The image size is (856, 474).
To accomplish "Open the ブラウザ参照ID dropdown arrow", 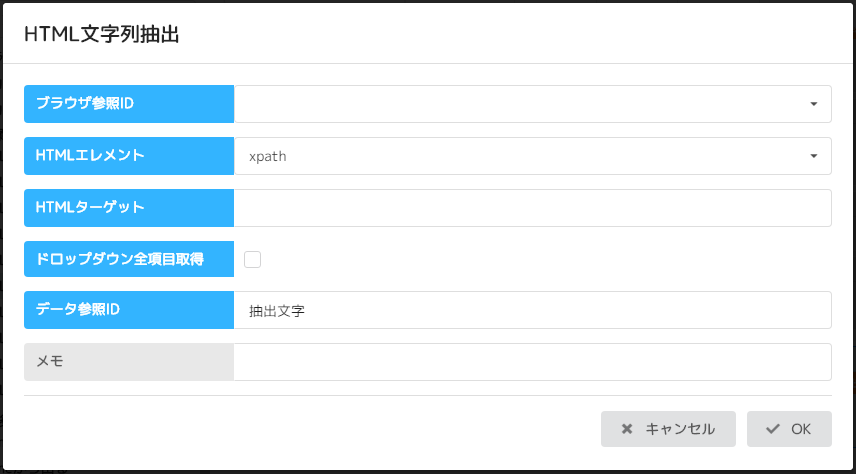I will (814, 104).
